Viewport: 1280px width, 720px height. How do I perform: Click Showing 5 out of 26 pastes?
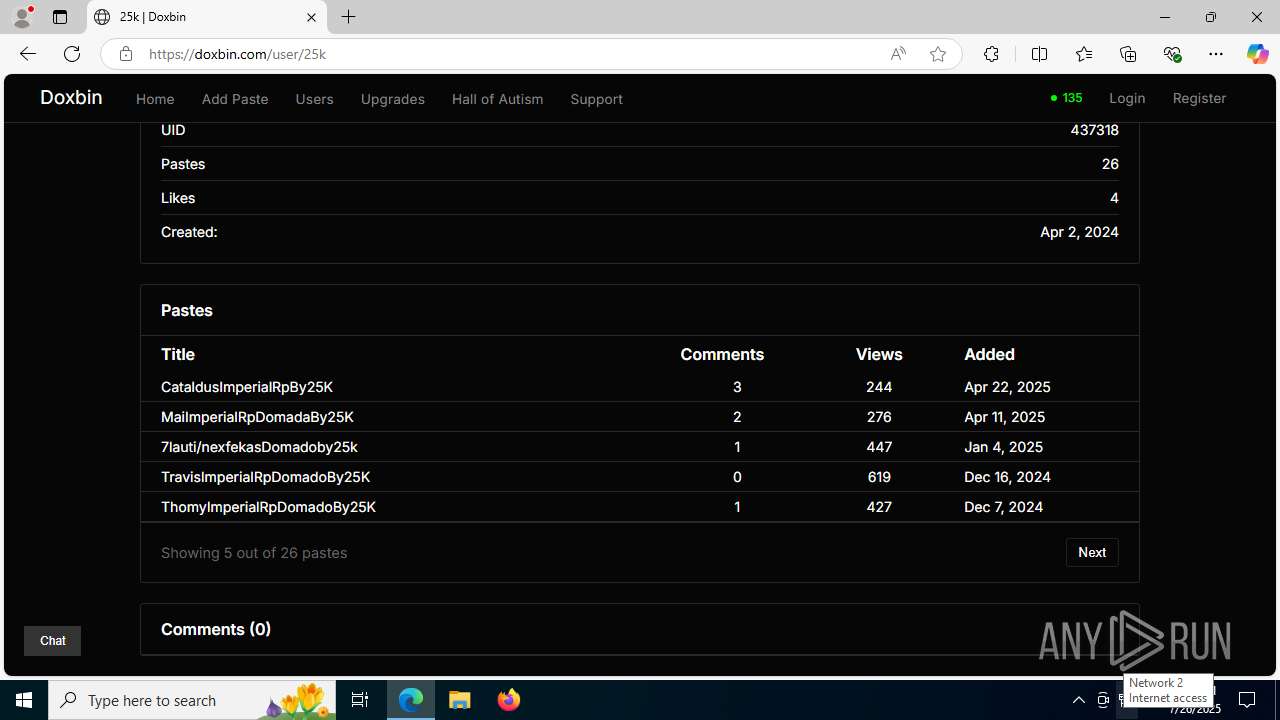click(x=254, y=553)
